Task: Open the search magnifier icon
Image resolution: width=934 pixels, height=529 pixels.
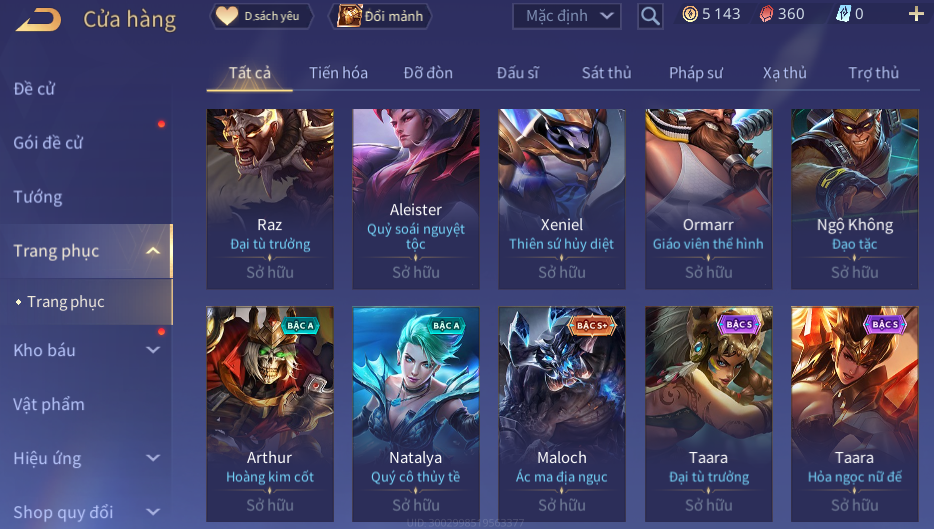Action: (x=650, y=16)
